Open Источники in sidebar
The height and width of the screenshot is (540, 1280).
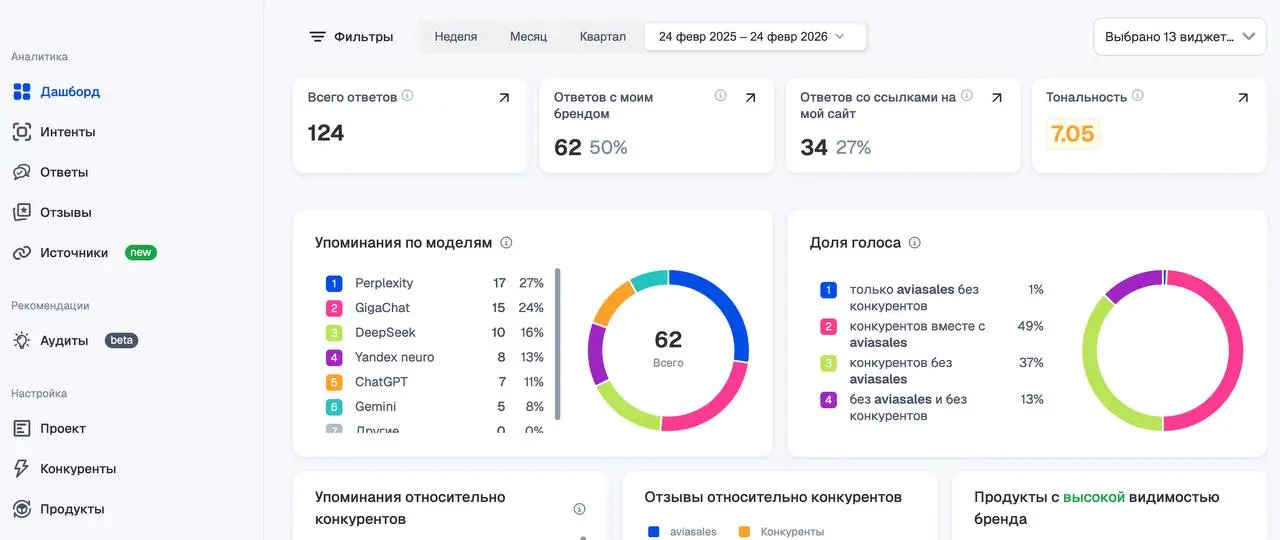pyautogui.click(x=74, y=253)
